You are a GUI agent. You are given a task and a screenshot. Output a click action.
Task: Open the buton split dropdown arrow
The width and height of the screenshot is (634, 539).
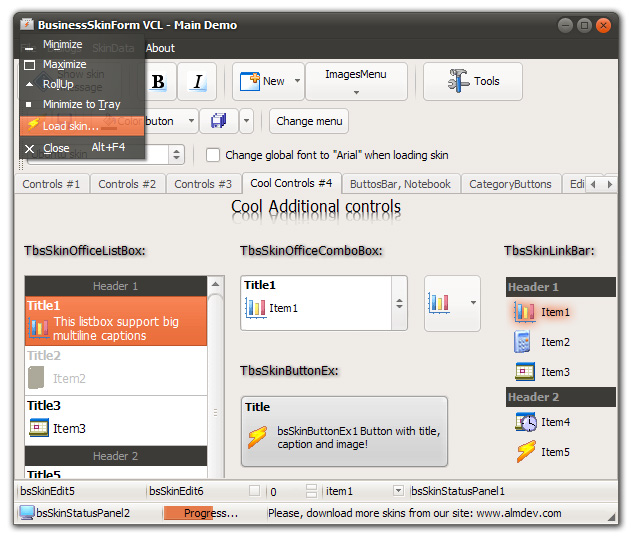click(191, 120)
